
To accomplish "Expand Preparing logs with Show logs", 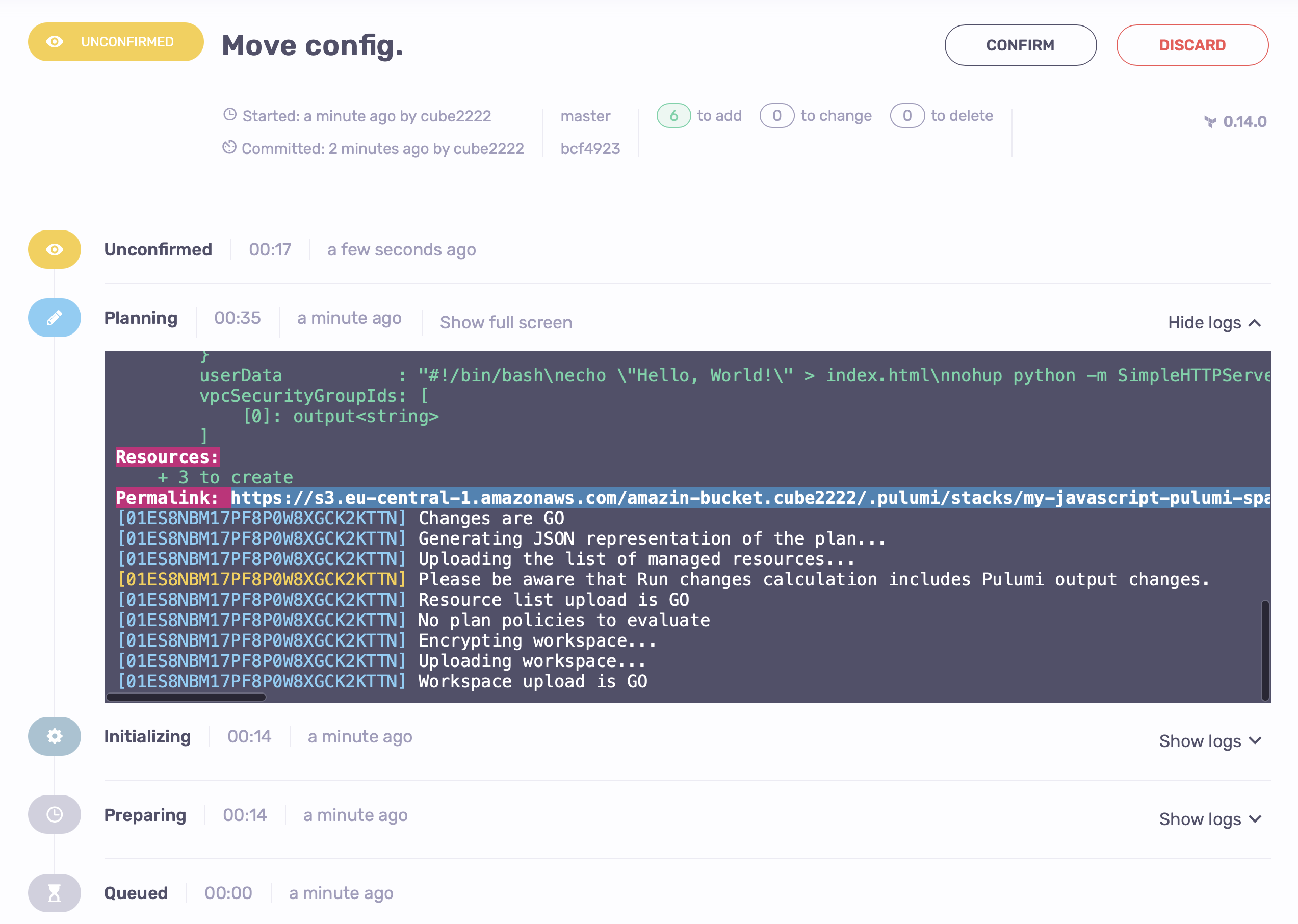I will pyautogui.click(x=1210, y=819).
